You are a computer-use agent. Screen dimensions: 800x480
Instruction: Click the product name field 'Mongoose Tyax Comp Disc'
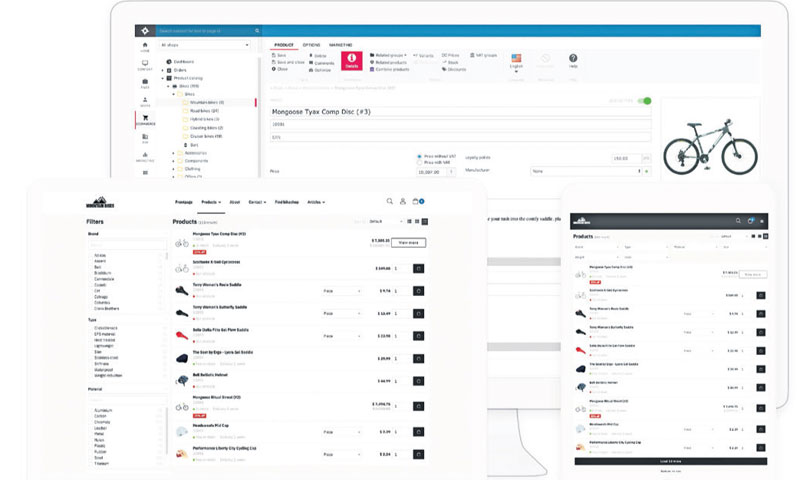[x=460, y=111]
